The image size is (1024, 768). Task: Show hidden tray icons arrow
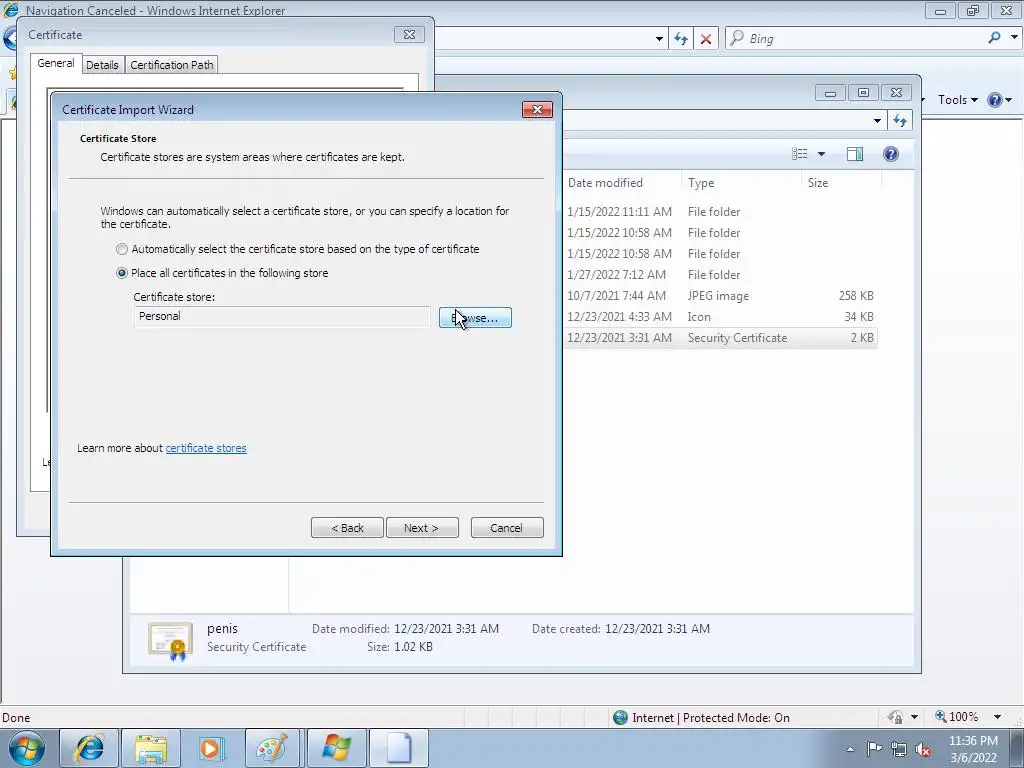[x=850, y=749]
